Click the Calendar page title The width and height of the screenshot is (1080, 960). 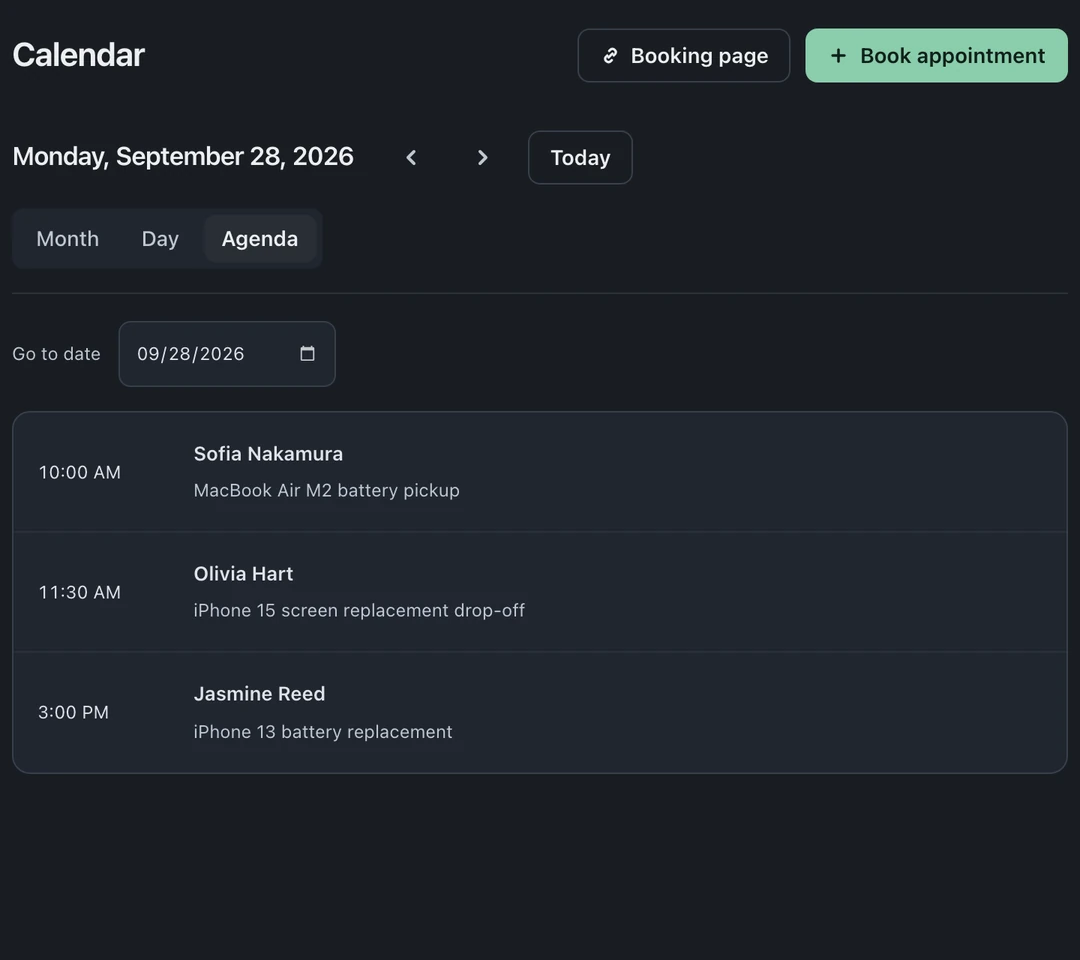click(x=79, y=55)
